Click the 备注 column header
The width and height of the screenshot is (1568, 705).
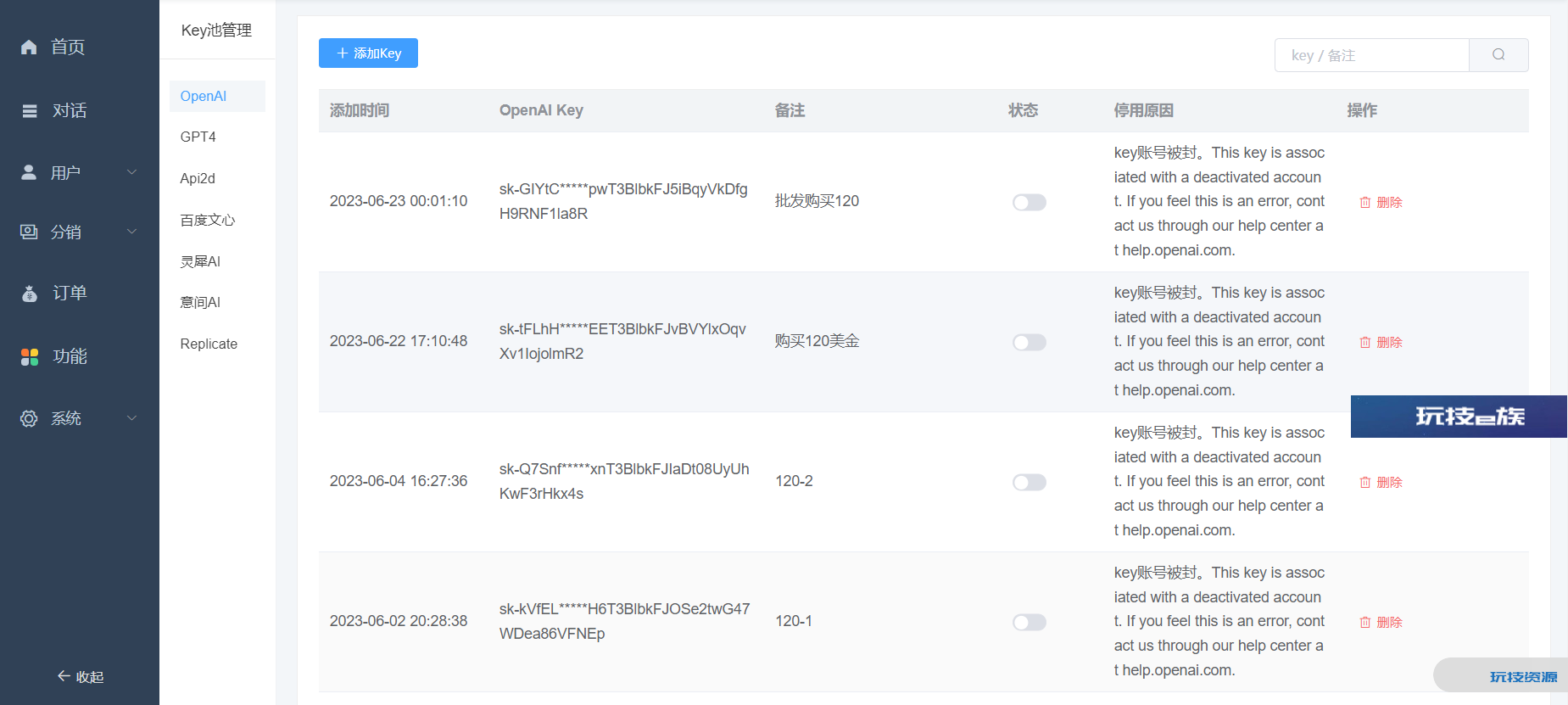(790, 110)
